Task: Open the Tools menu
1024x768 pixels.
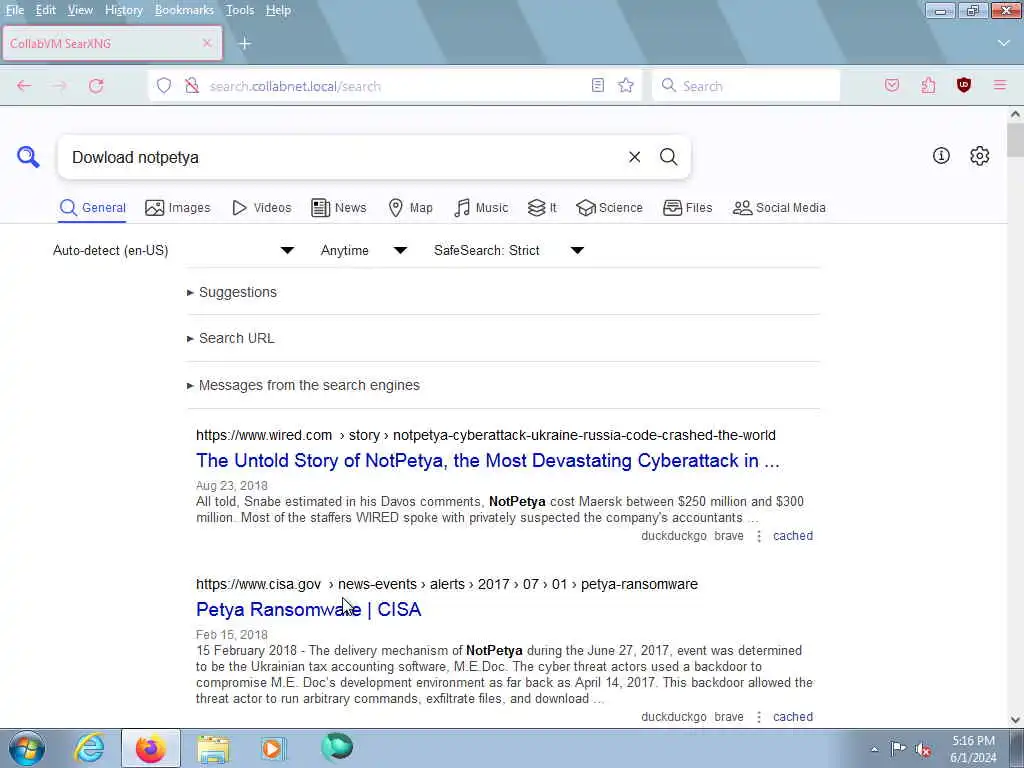Action: point(240,10)
